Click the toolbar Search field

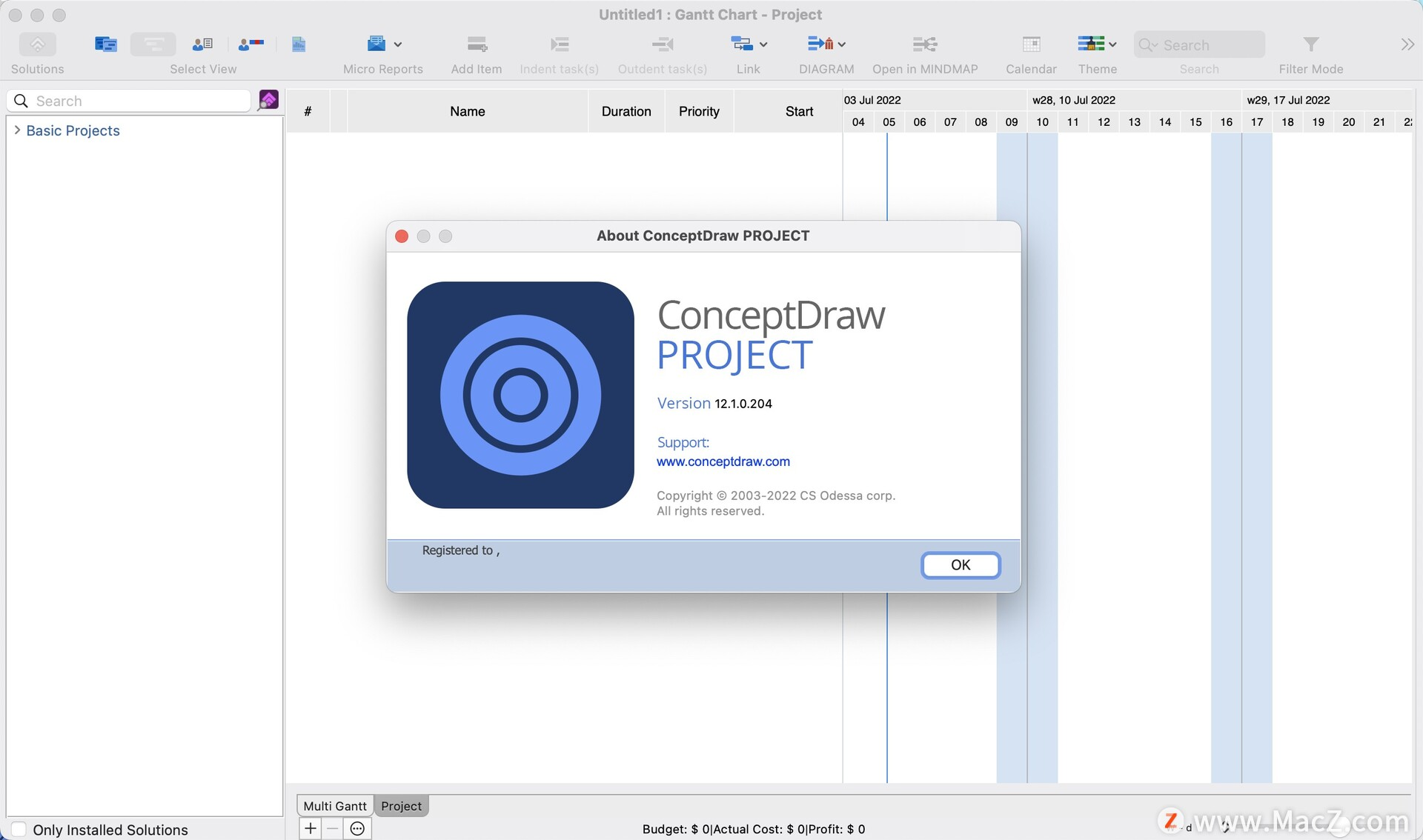click(1199, 44)
